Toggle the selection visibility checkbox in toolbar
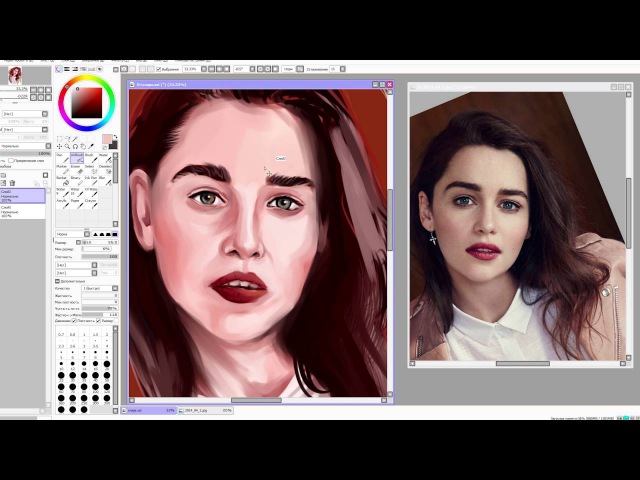 (159, 69)
